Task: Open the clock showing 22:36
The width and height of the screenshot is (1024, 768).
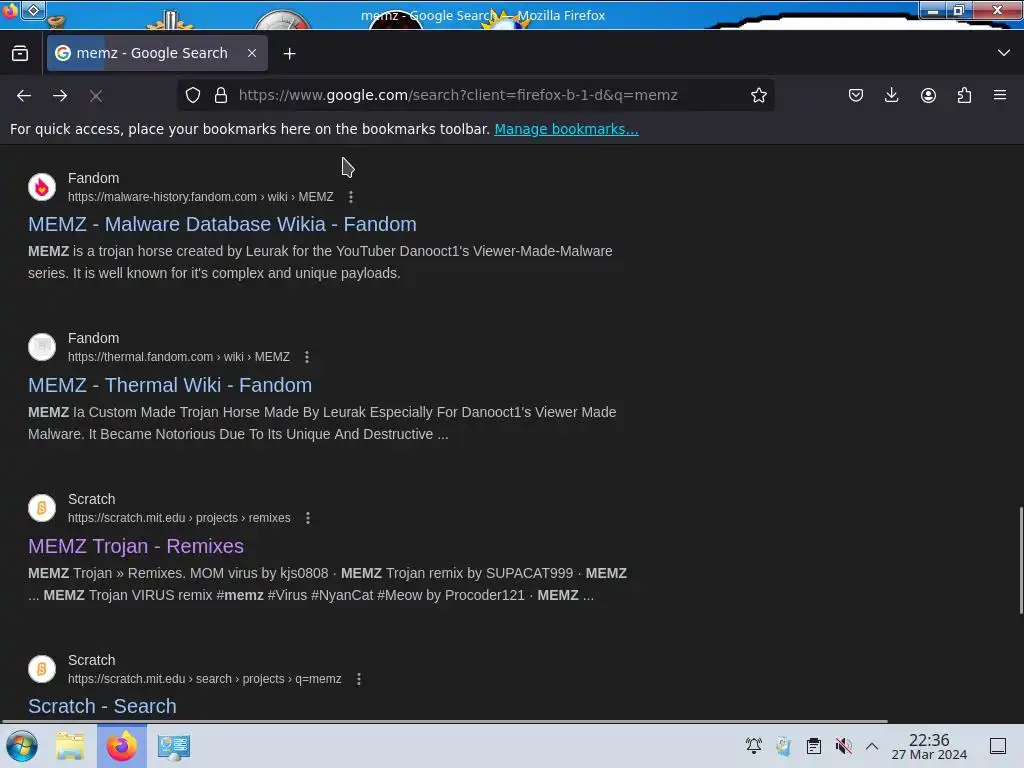Action: (929, 746)
